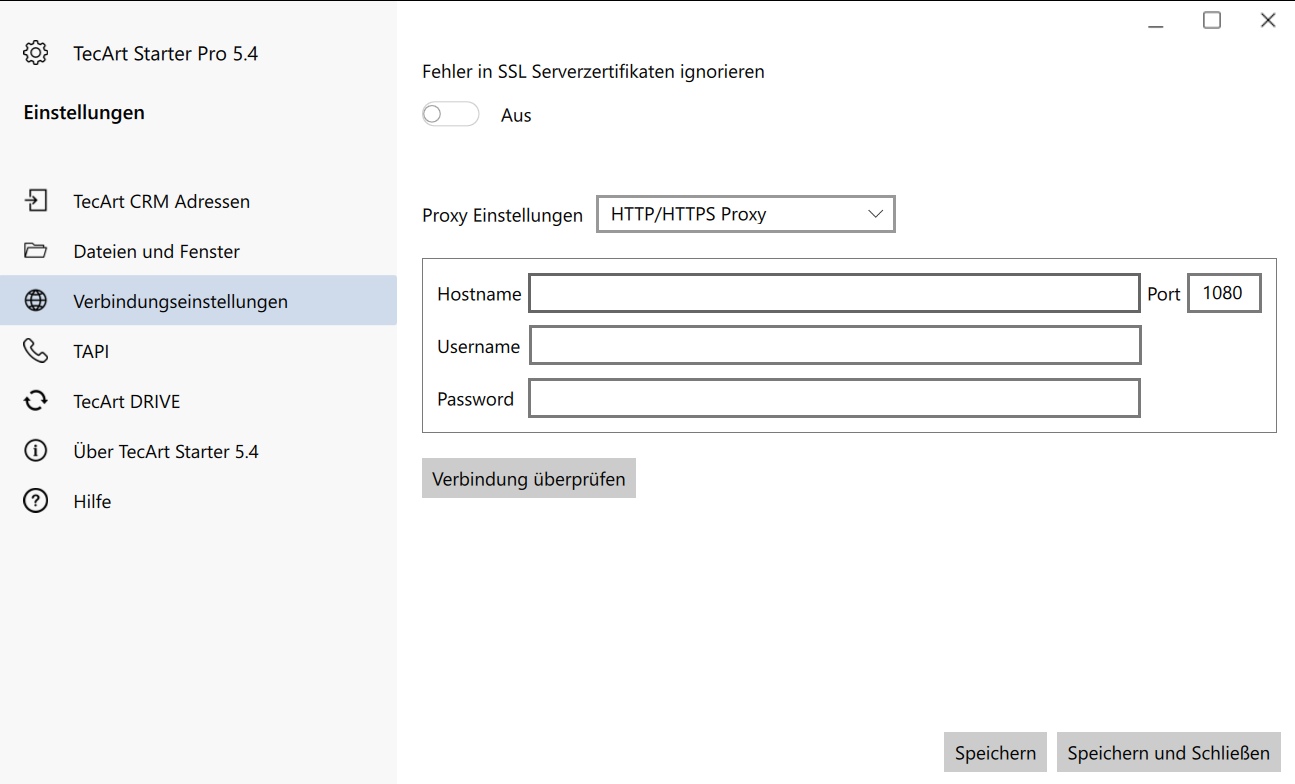Open the Hilfe section
The image size is (1295, 784).
click(198, 501)
